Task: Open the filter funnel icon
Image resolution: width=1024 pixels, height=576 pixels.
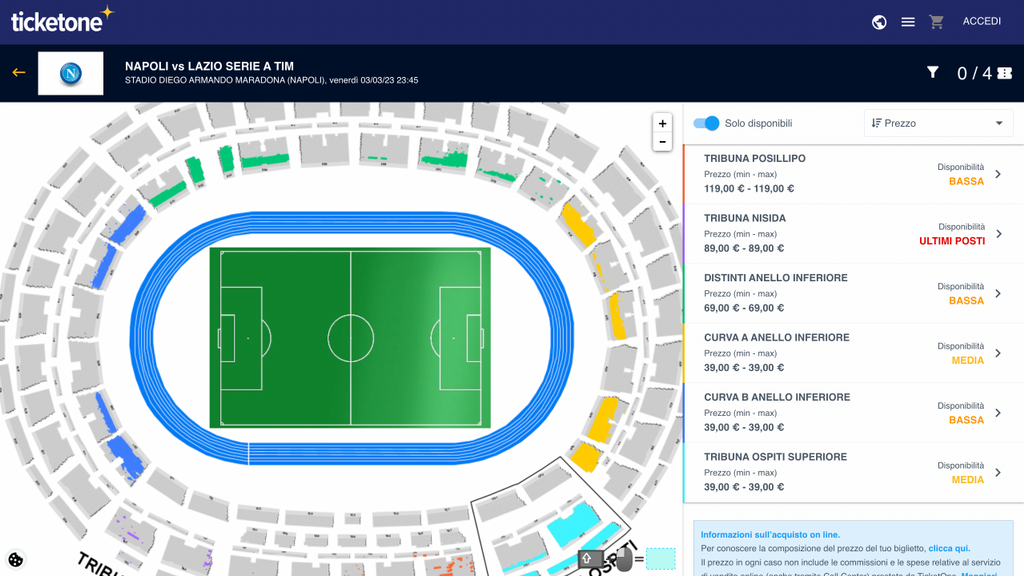Action: [x=933, y=72]
